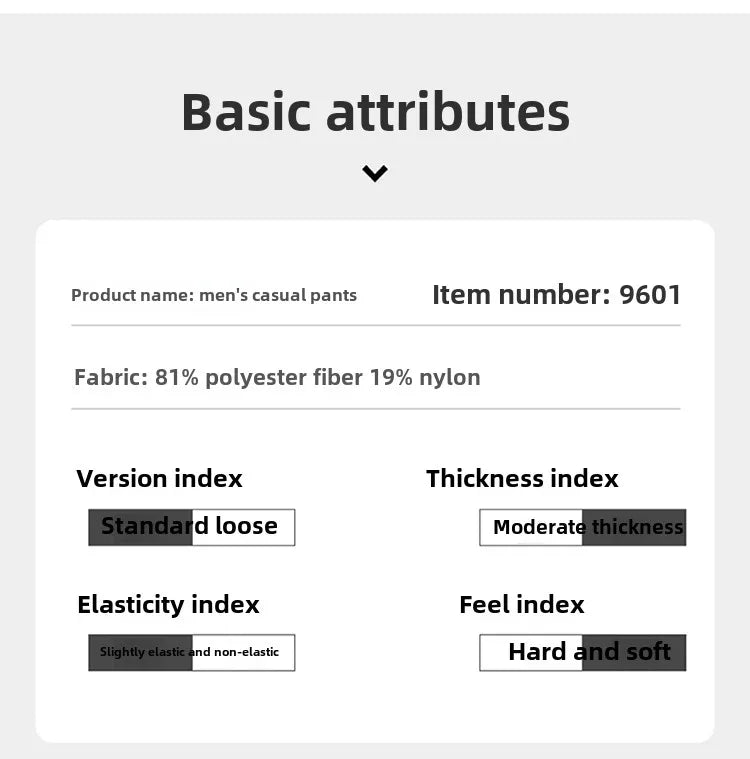750x759 pixels.
Task: Select the Thickness index label
Action: point(522,479)
